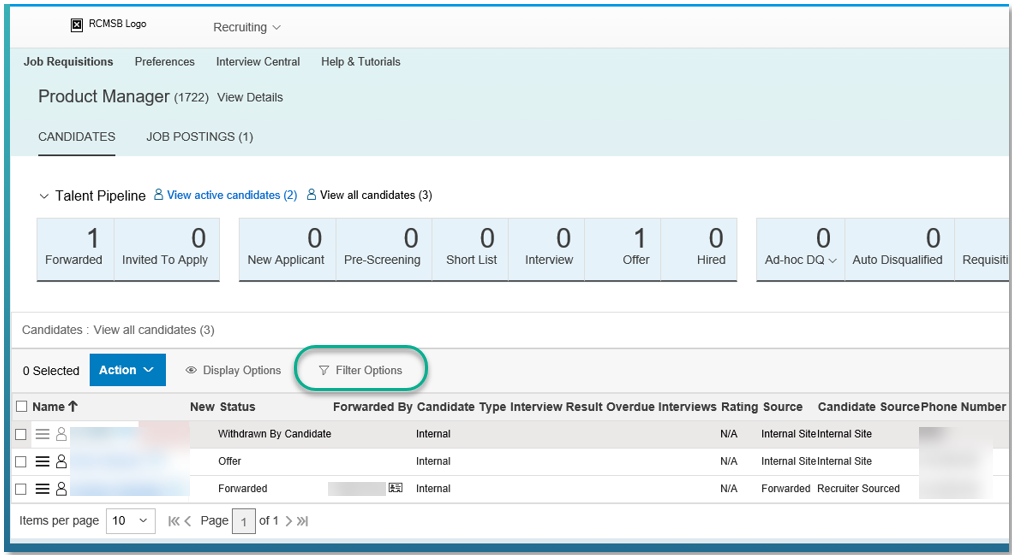Sort by Rating column header
The height and width of the screenshot is (555, 1012).
tap(739, 407)
